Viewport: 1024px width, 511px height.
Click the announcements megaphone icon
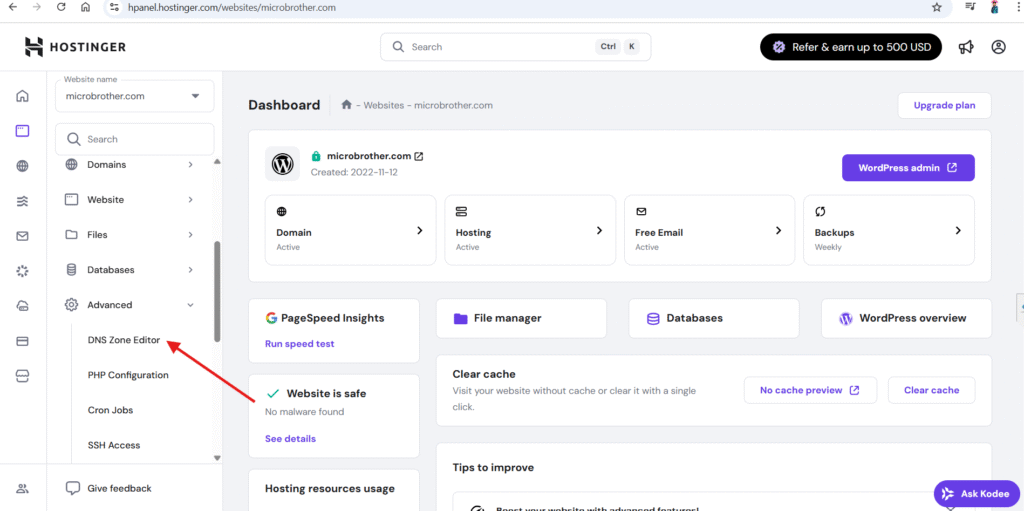point(966,47)
